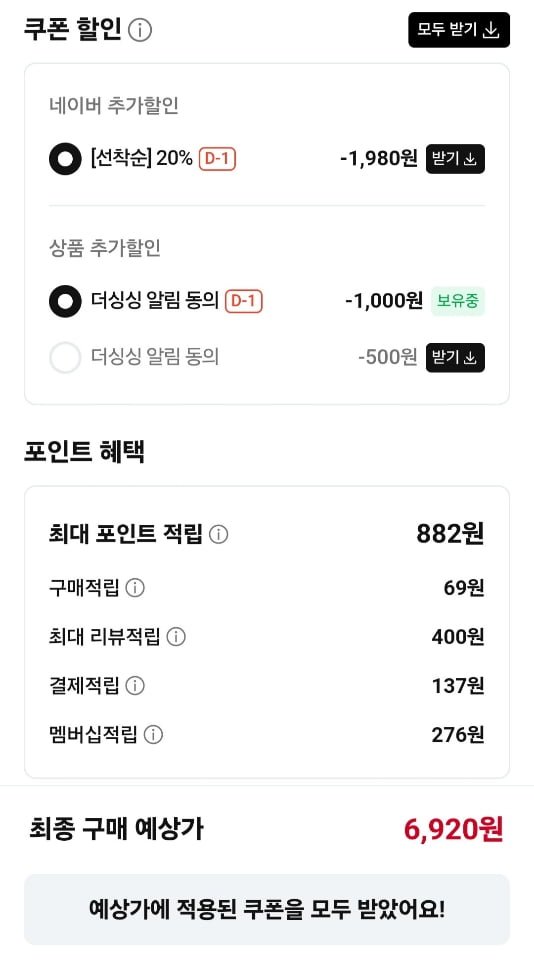Download the 1,980원 coupon via 받기
Screen dimensions: 534x960
[x=455, y=159]
